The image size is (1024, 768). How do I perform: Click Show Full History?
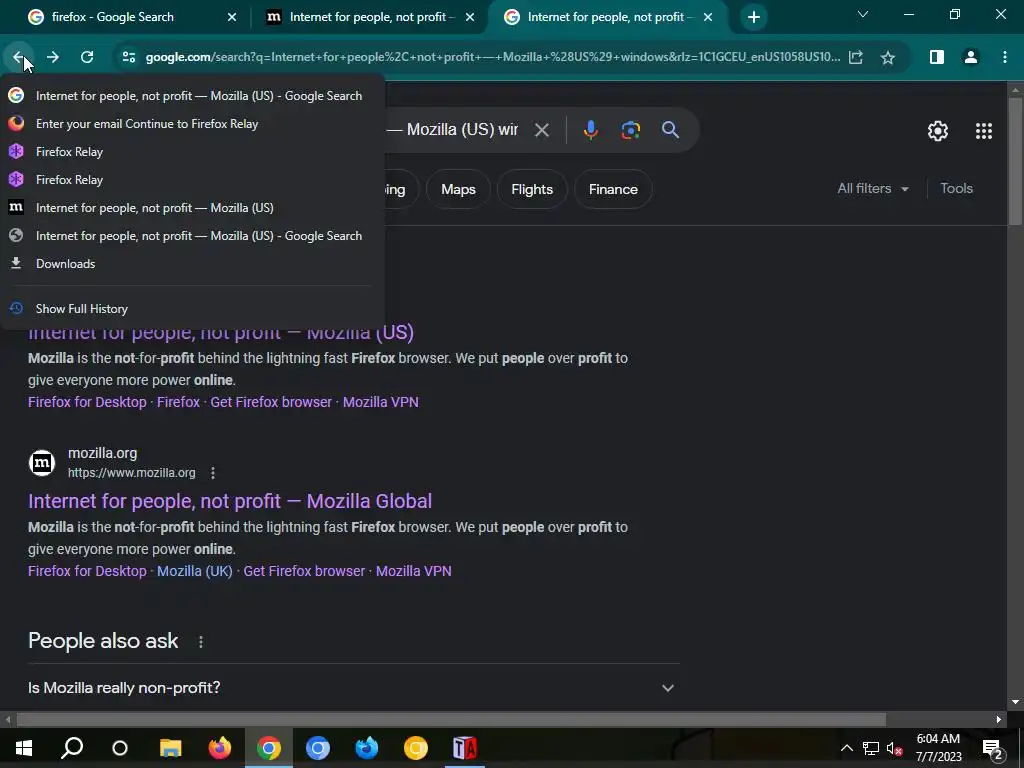pos(193,309)
